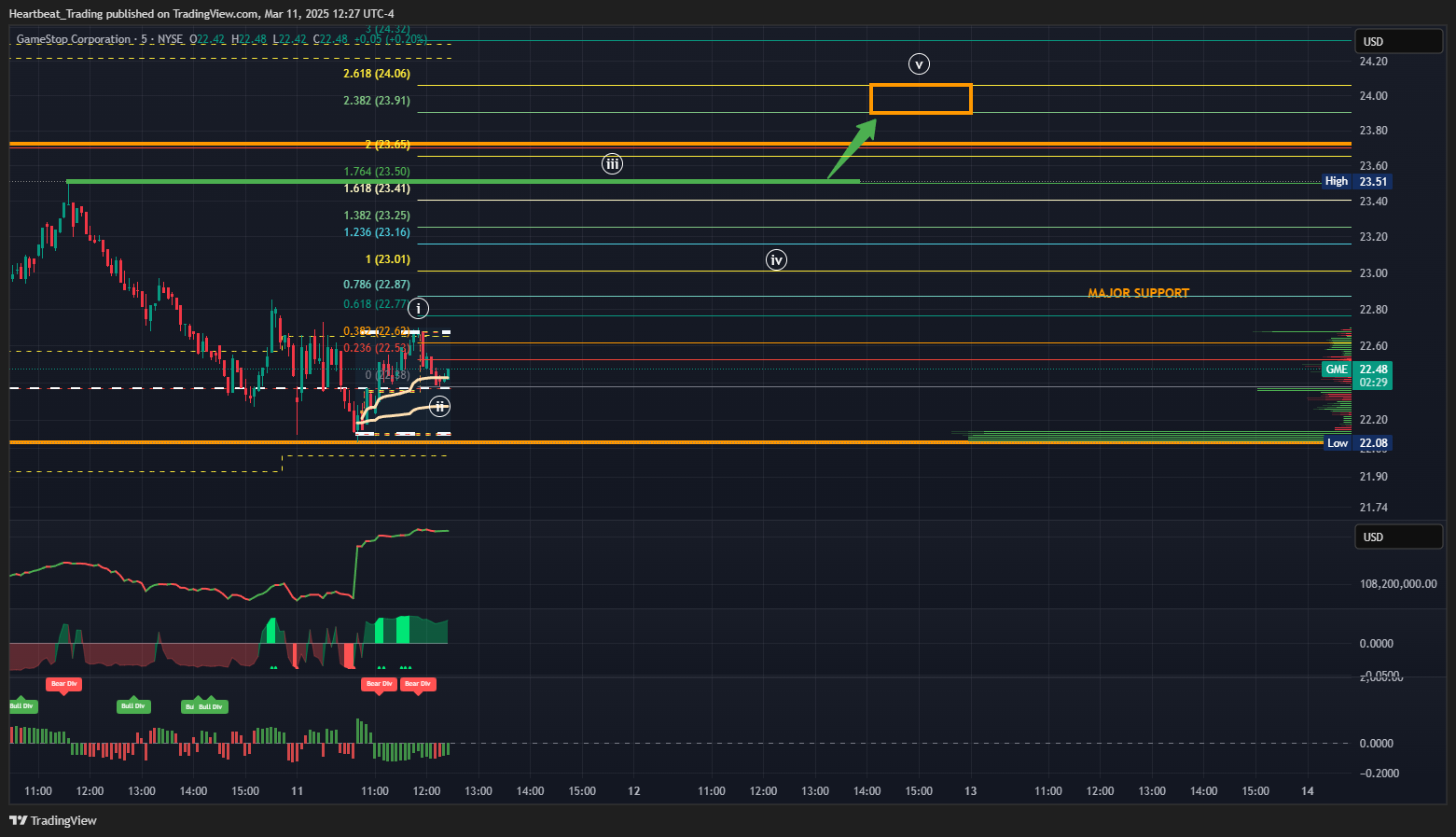This screenshot has height=837, width=1456.
Task: Select the wave iv circle label
Action: 776,260
